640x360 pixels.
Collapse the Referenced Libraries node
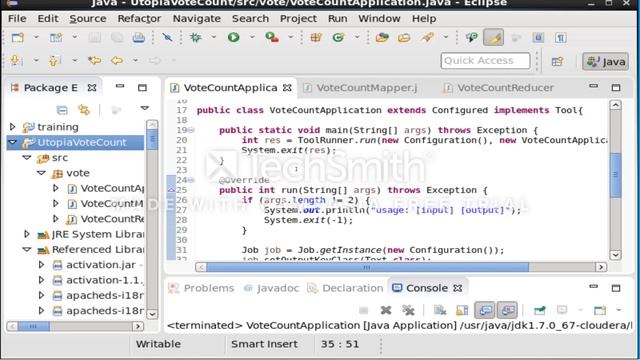[x=27, y=249]
